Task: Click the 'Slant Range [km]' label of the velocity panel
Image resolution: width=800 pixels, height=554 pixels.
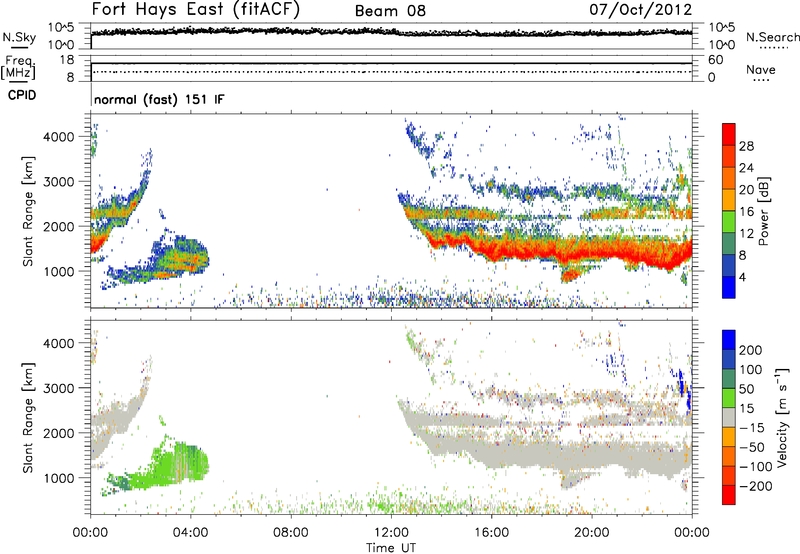Action: click(28, 417)
